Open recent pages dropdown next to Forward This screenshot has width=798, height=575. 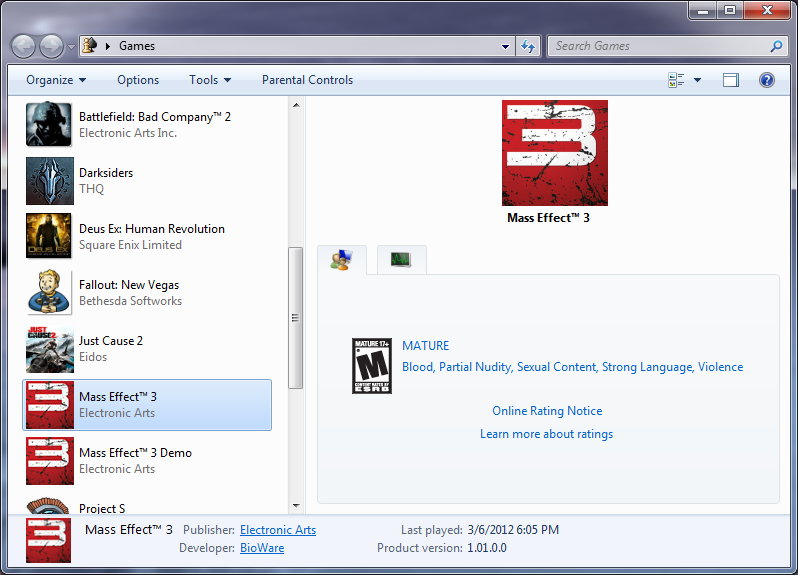tap(71, 47)
